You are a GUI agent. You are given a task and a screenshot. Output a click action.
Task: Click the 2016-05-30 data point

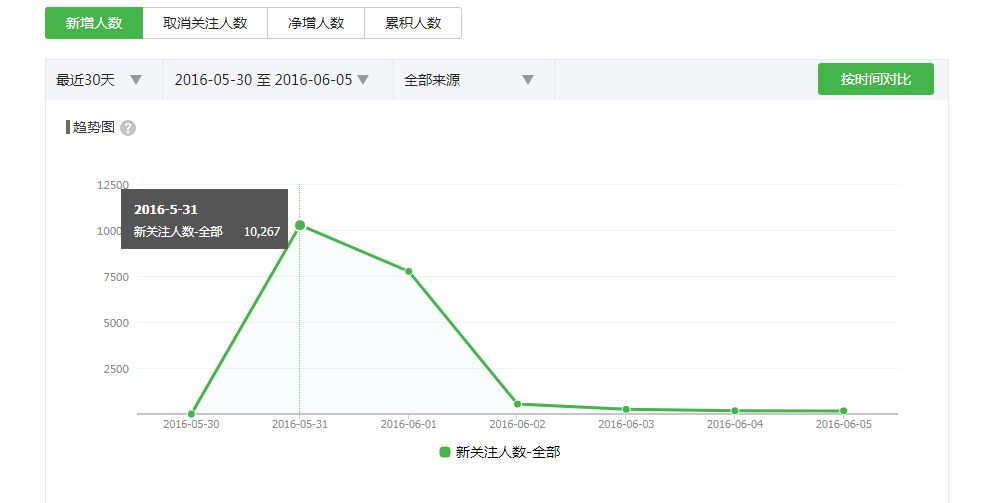click(x=191, y=413)
